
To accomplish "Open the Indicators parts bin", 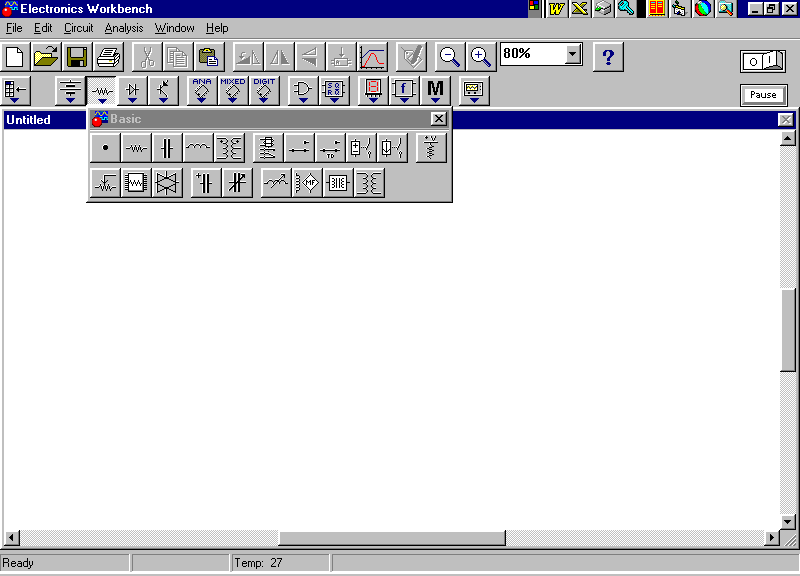I will pyautogui.click(x=373, y=90).
